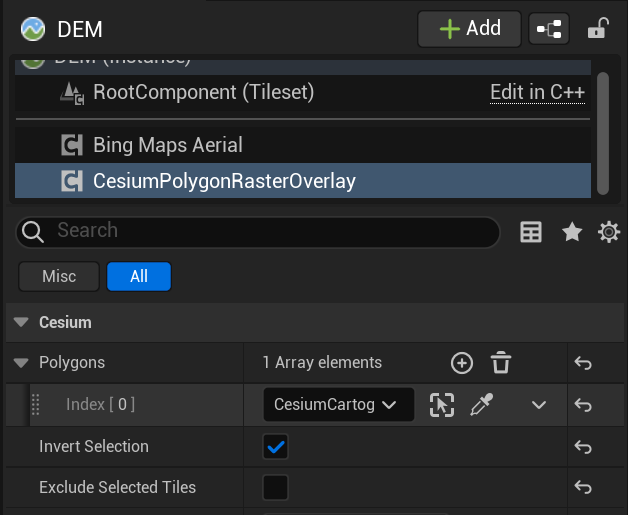Click the '1 Array elements' text

click(322, 363)
